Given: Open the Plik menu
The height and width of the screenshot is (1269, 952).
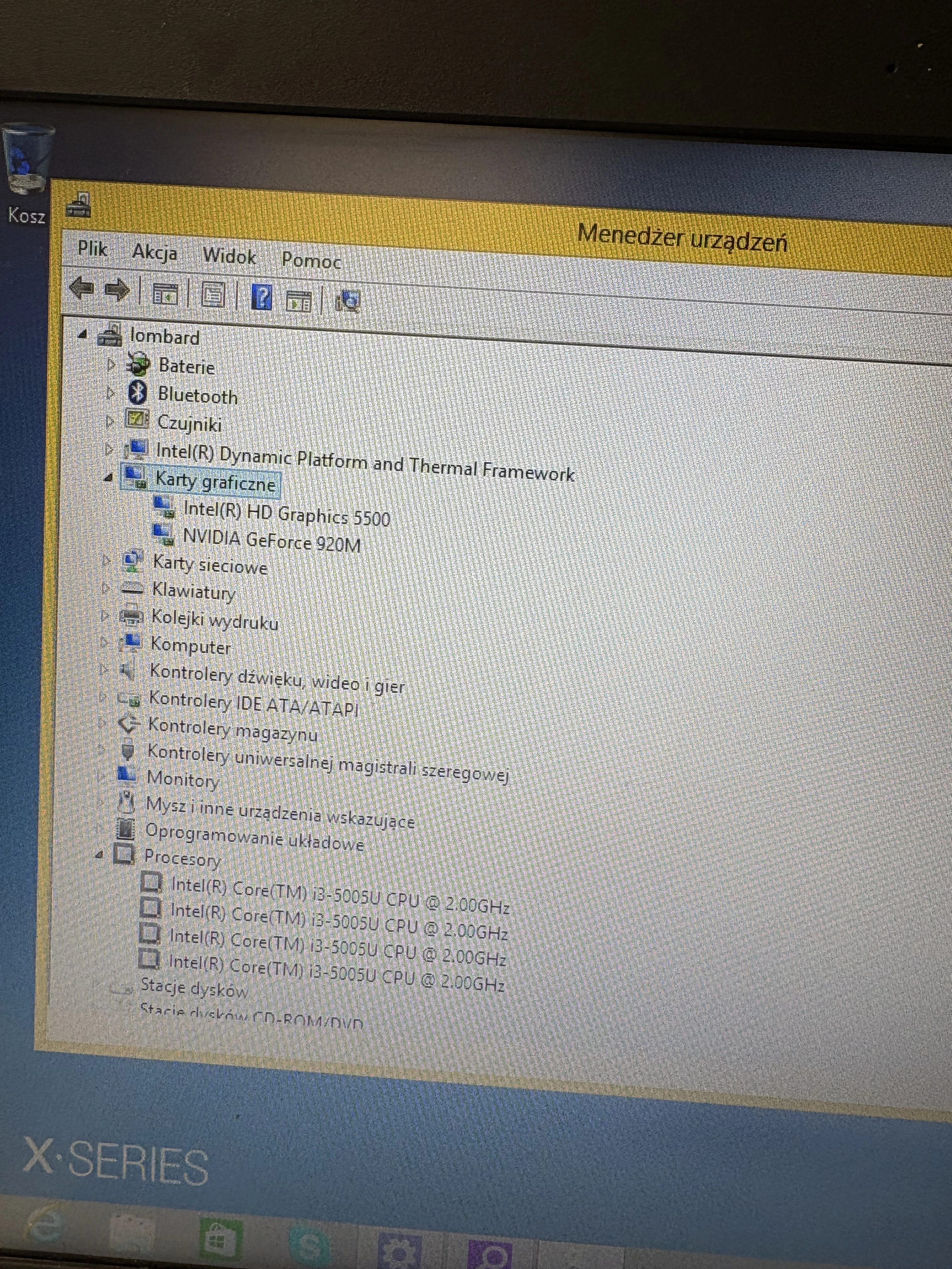Looking at the screenshot, I should point(92,249).
